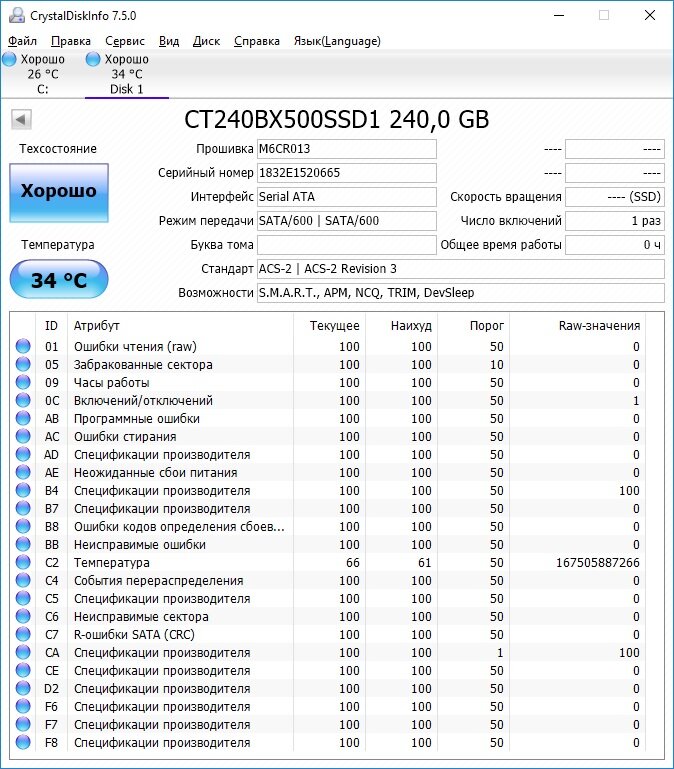Select the R-ошибки SATA (CRC) row

click(x=328, y=634)
